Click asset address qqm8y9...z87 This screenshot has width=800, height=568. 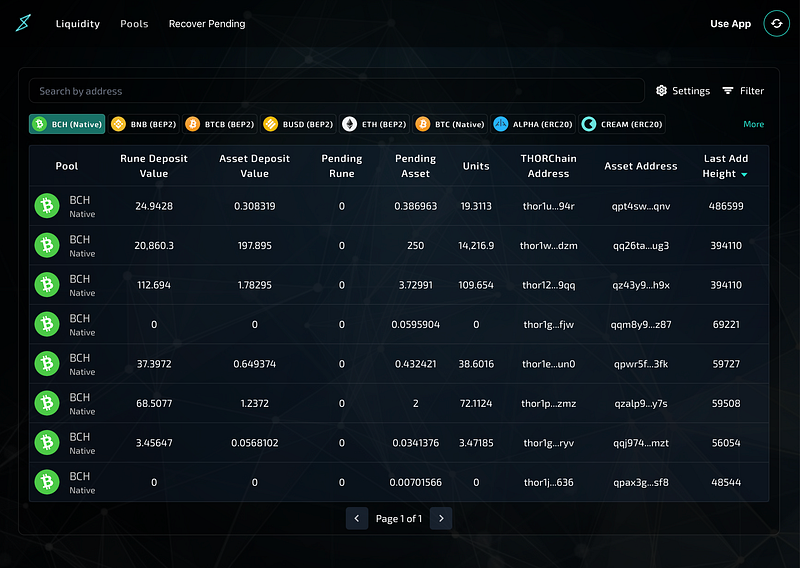(641, 325)
